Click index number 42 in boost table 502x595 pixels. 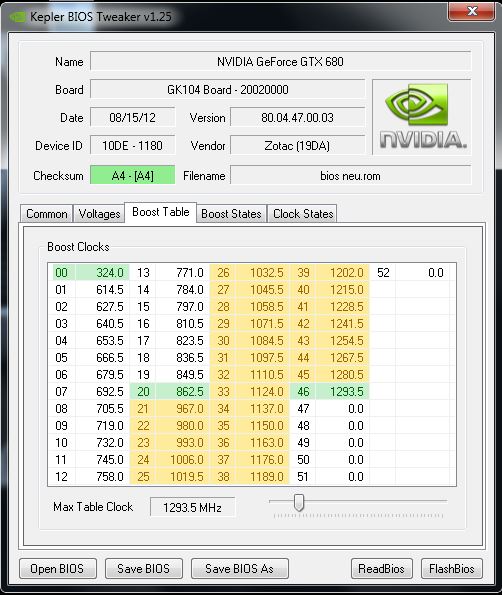(x=303, y=324)
